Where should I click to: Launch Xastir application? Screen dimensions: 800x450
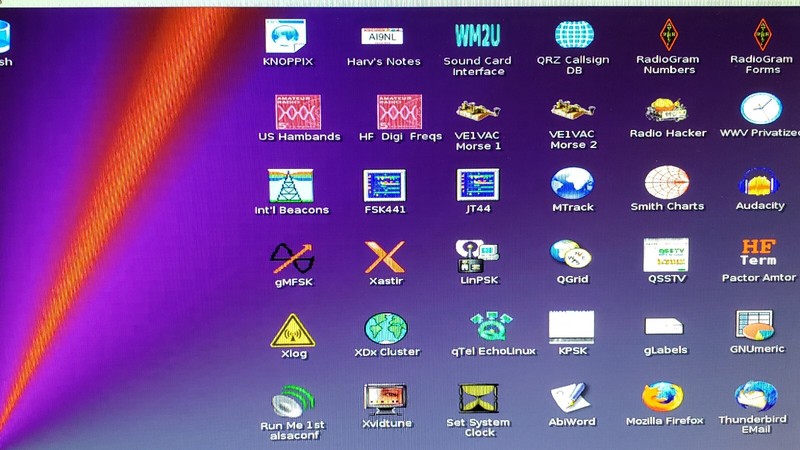(385, 257)
